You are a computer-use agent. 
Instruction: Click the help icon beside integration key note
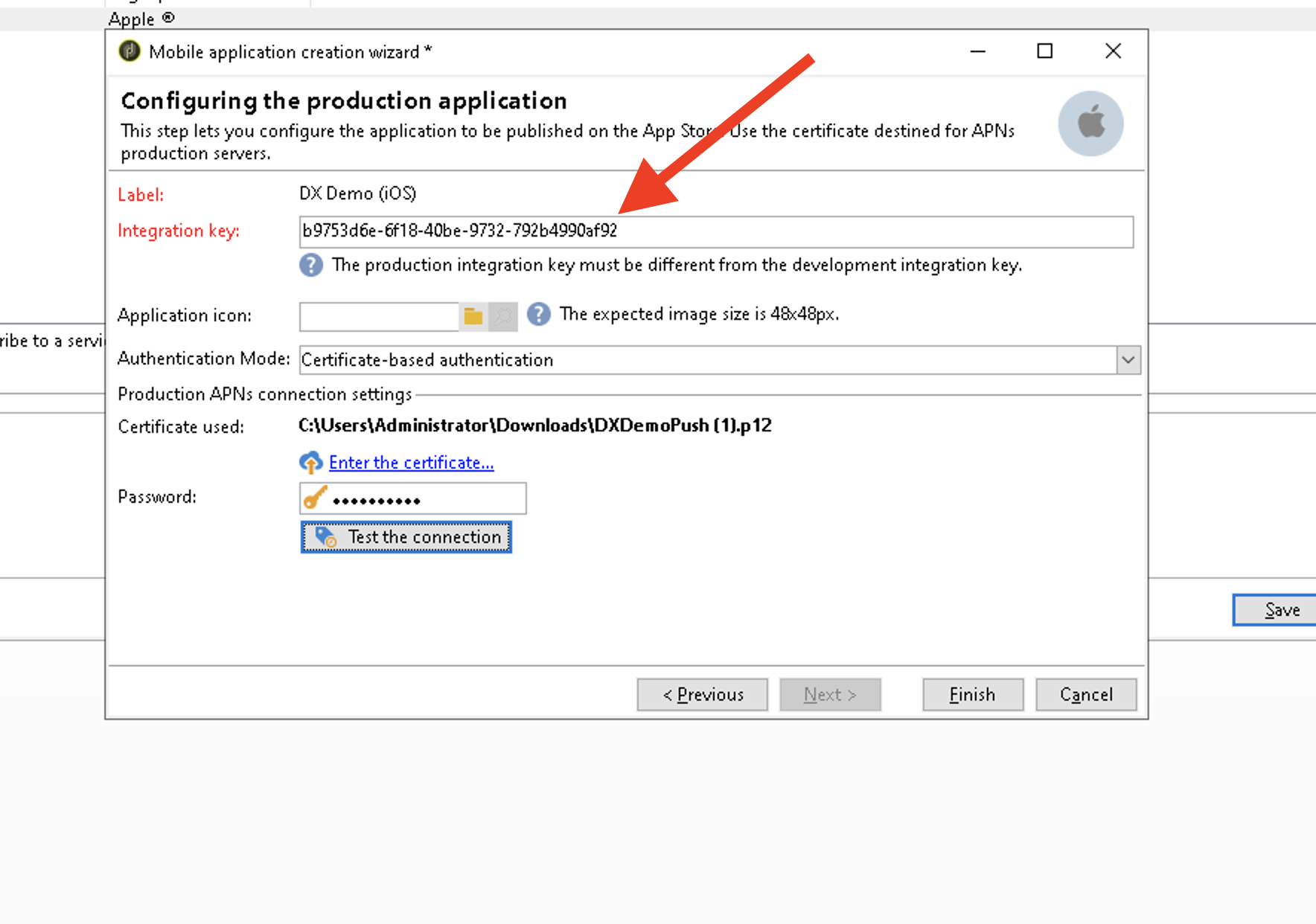(311, 265)
